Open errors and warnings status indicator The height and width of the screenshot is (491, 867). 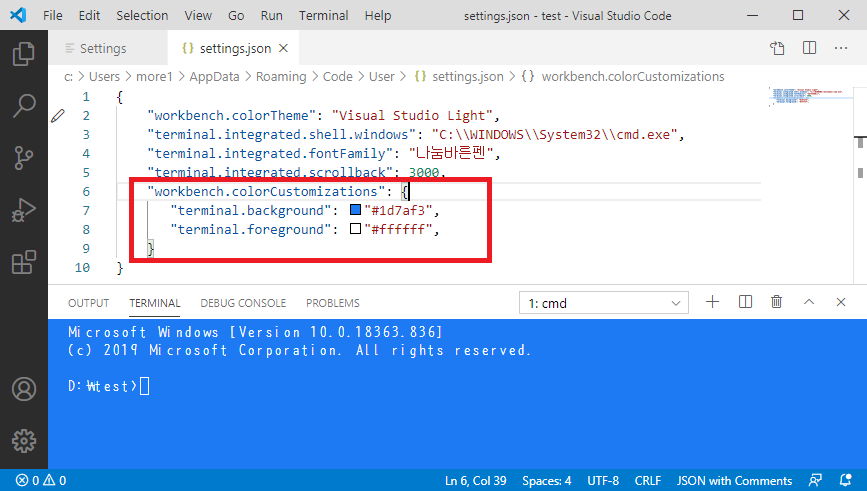[41, 480]
